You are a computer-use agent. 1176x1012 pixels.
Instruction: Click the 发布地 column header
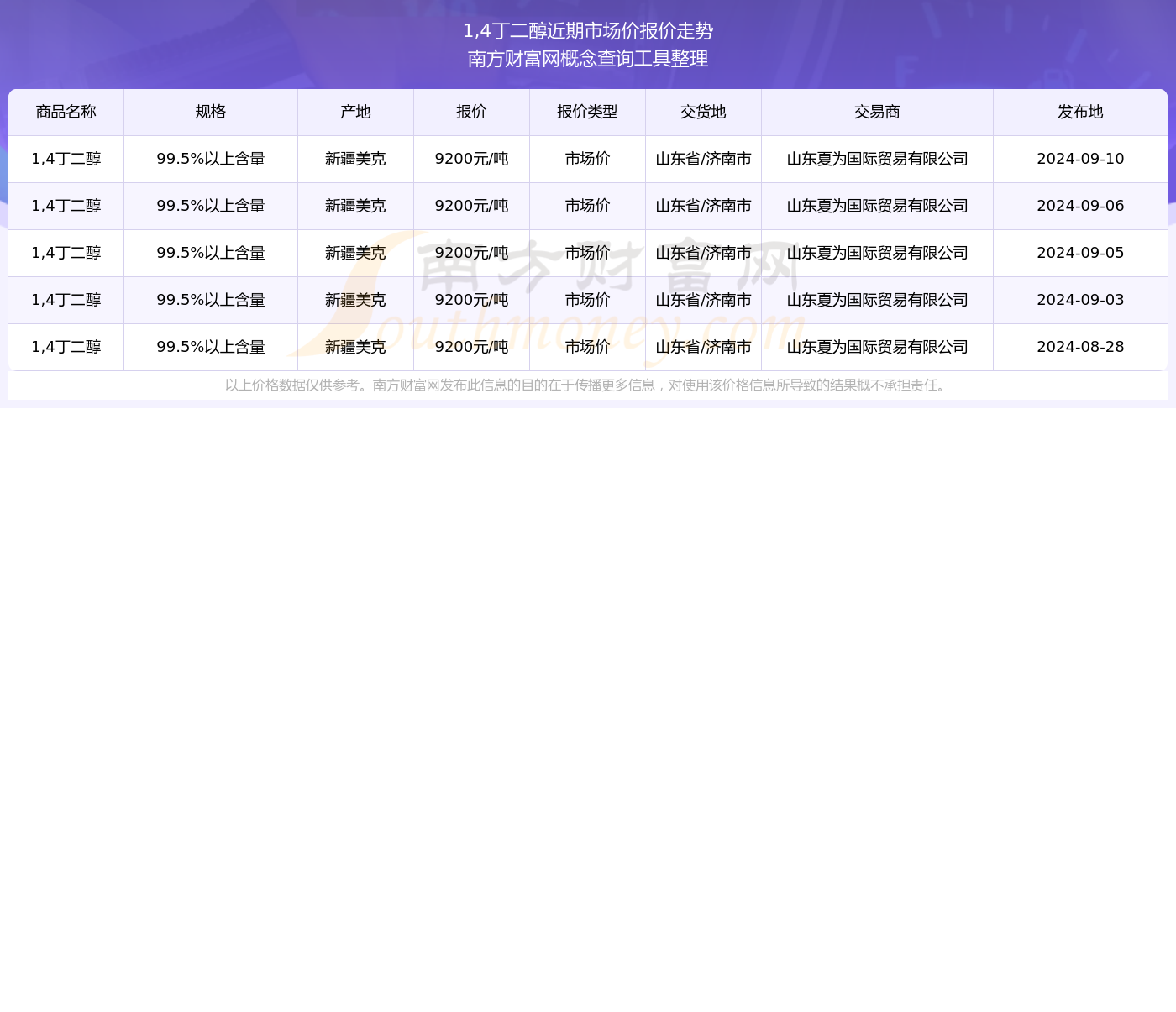(x=1080, y=112)
